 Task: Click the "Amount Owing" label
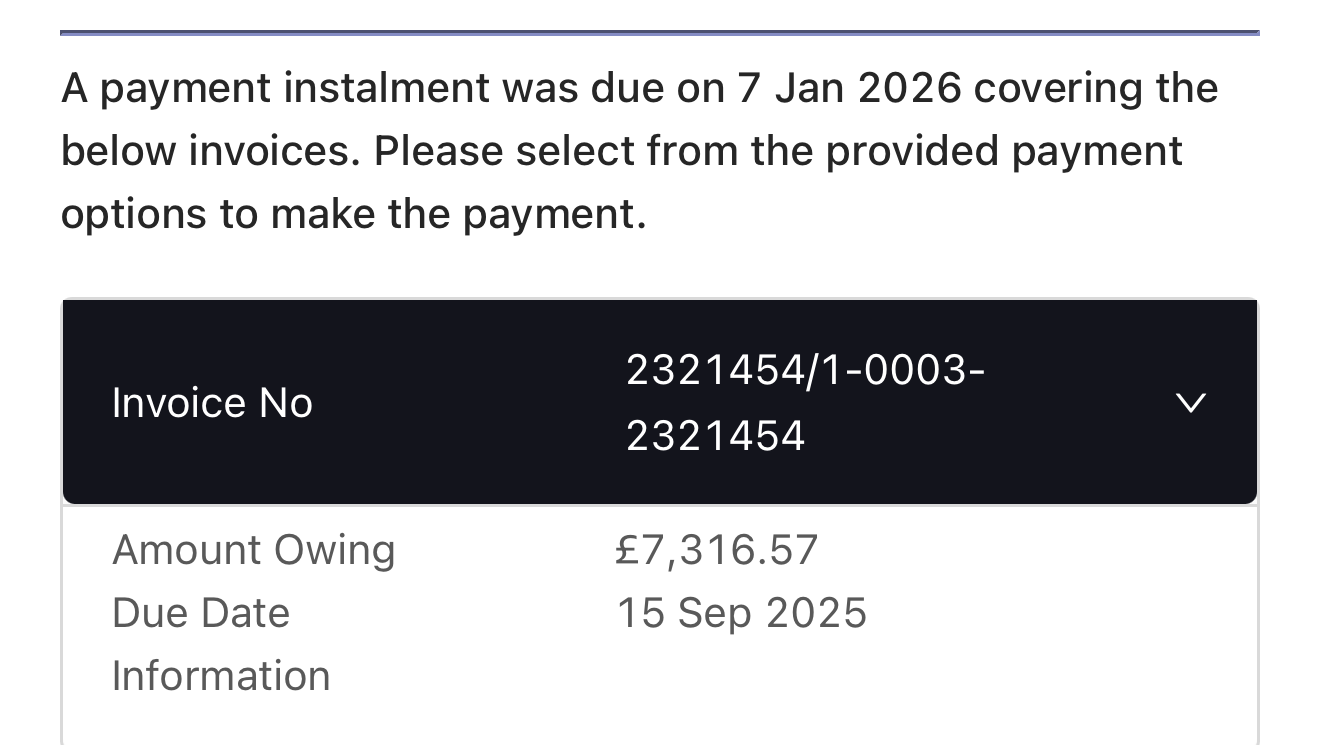[254, 550]
